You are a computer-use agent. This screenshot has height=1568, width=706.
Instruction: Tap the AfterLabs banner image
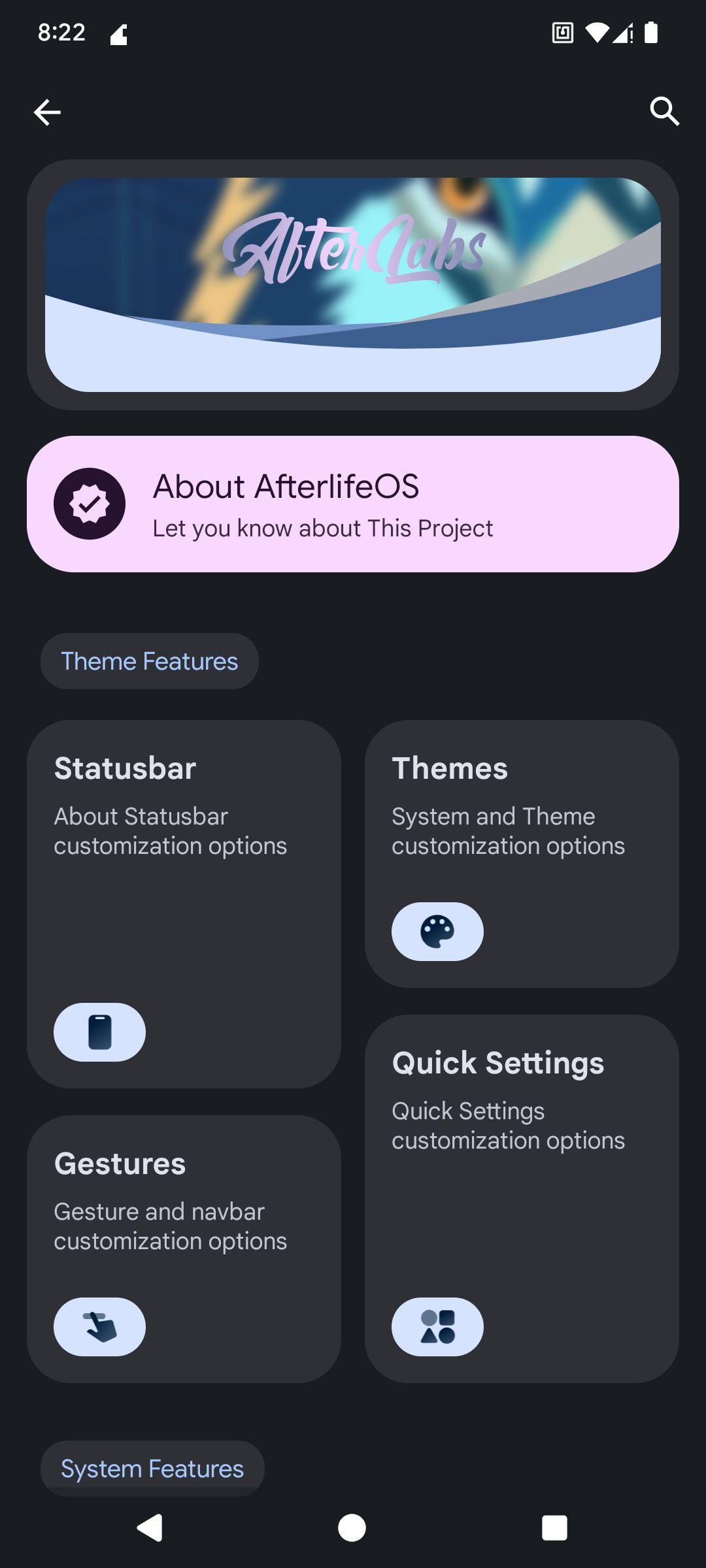click(353, 285)
